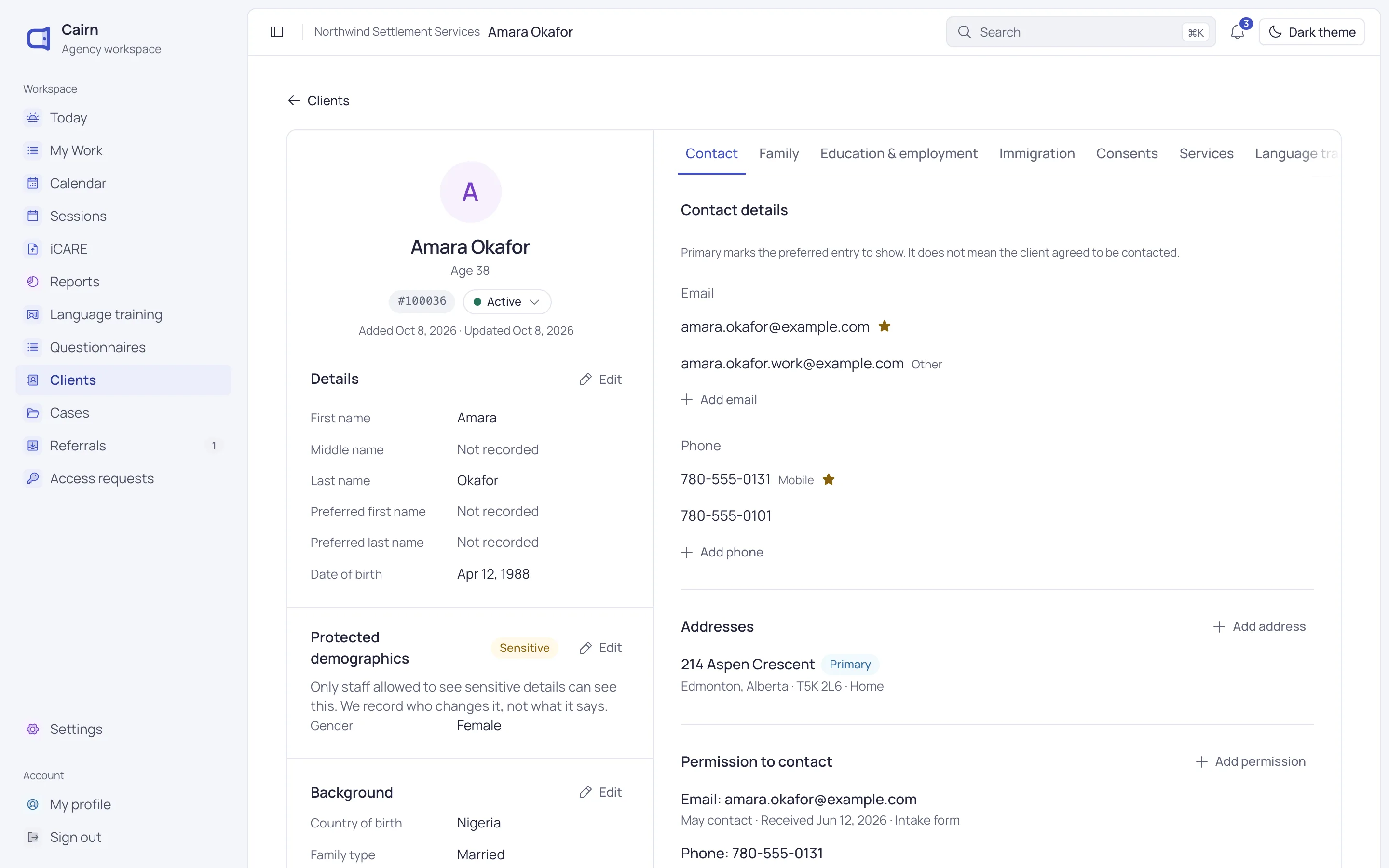The height and width of the screenshot is (868, 1389).
Task: Click Northwind Settlement Services breadcrumb
Action: tap(396, 32)
